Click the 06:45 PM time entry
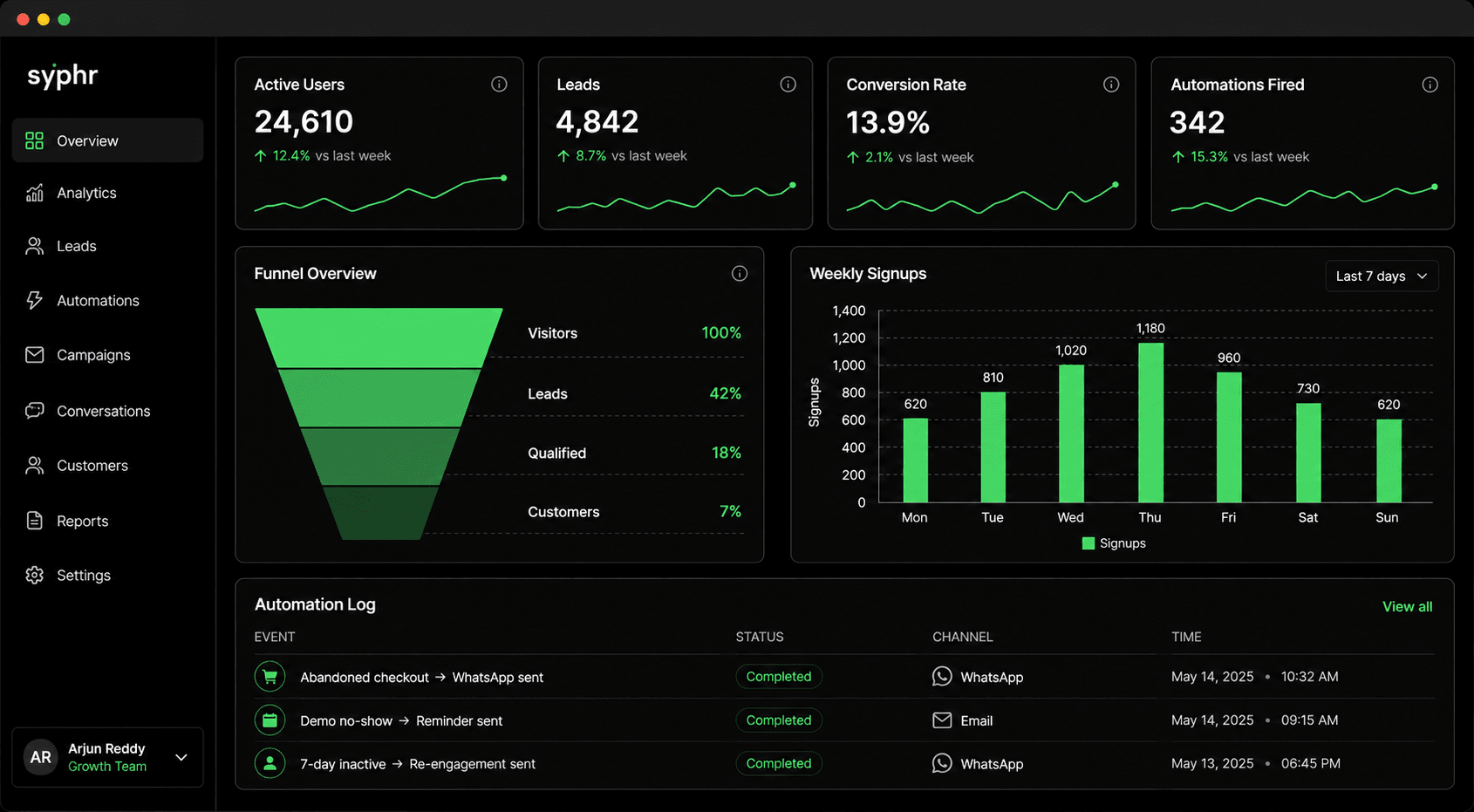Screen dimensions: 1474x812 (1310, 763)
